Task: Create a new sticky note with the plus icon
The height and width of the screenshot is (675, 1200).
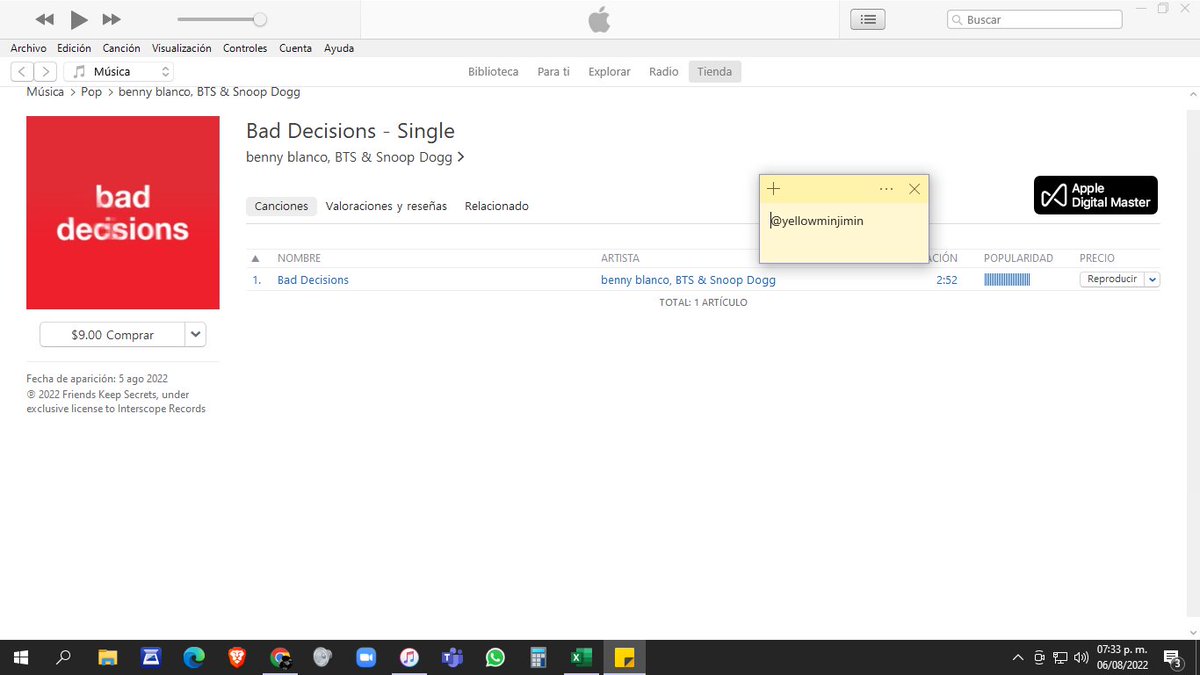Action: [x=773, y=188]
